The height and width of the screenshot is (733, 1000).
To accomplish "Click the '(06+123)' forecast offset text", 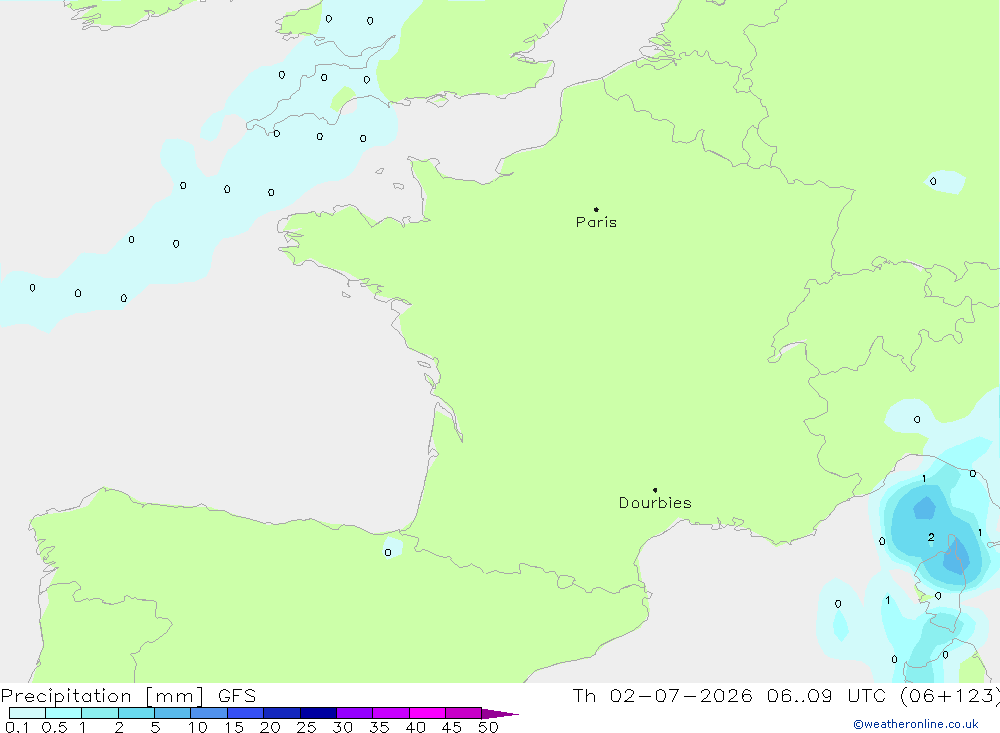I will [x=949, y=695].
